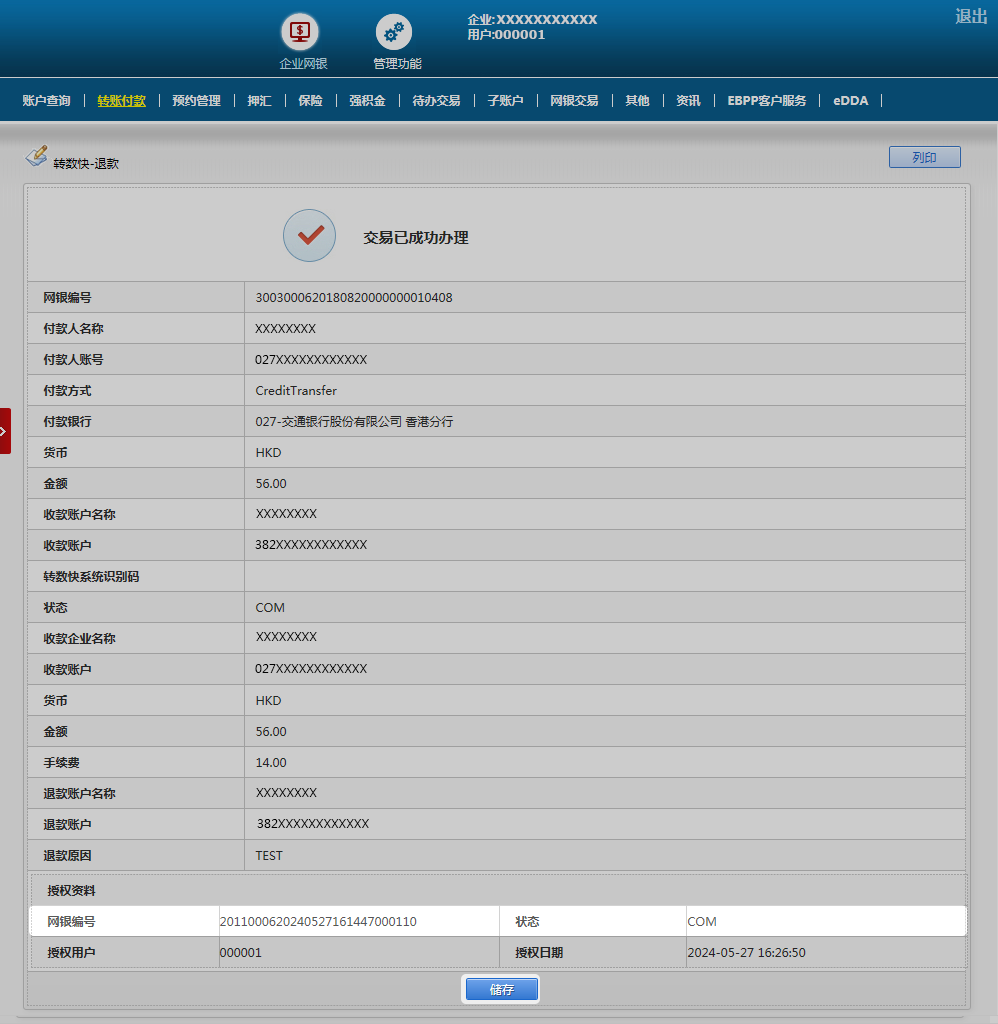Choose the 子账户 menu item
This screenshot has width=998, height=1024.
[505, 101]
